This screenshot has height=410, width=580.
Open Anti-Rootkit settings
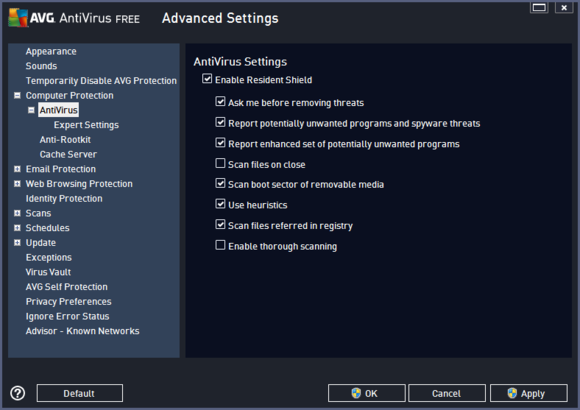tap(65, 140)
